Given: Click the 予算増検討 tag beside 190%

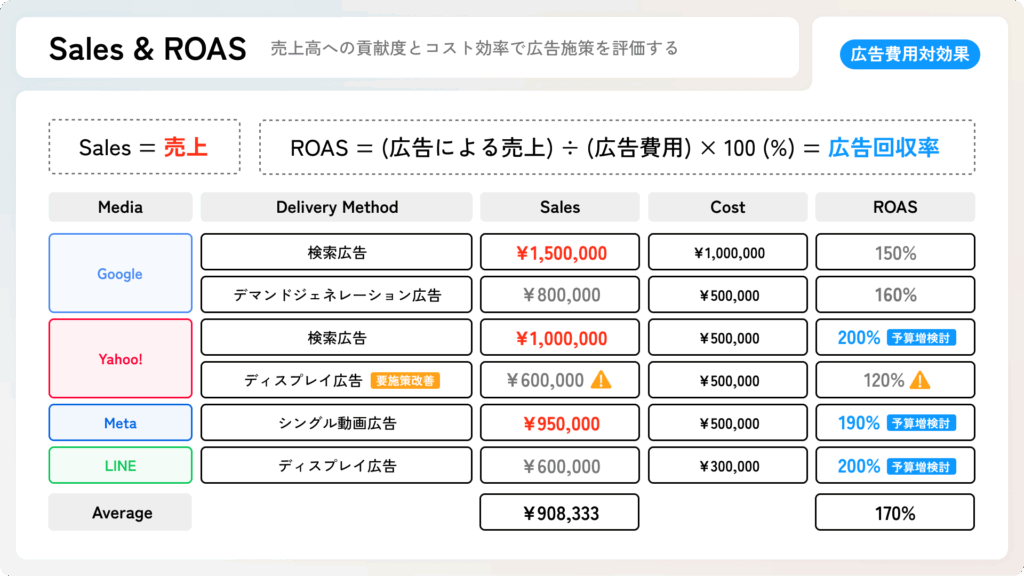Looking at the screenshot, I should 921,423.
